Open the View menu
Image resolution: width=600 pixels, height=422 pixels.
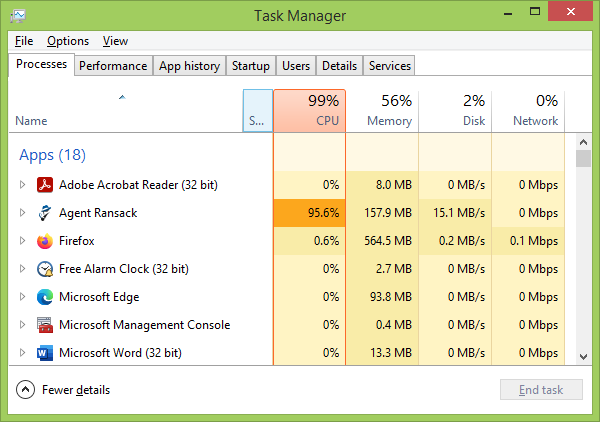[x=115, y=41]
